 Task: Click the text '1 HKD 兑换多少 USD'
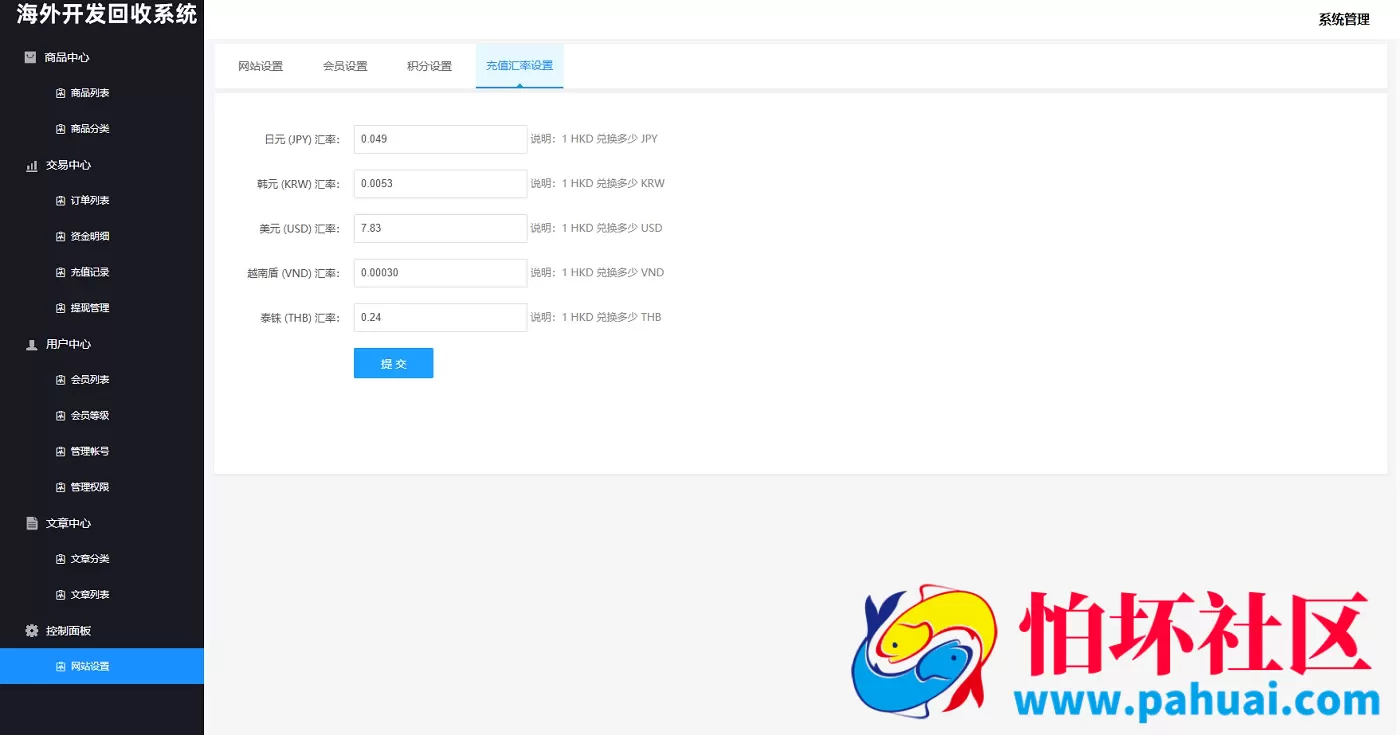coord(612,228)
